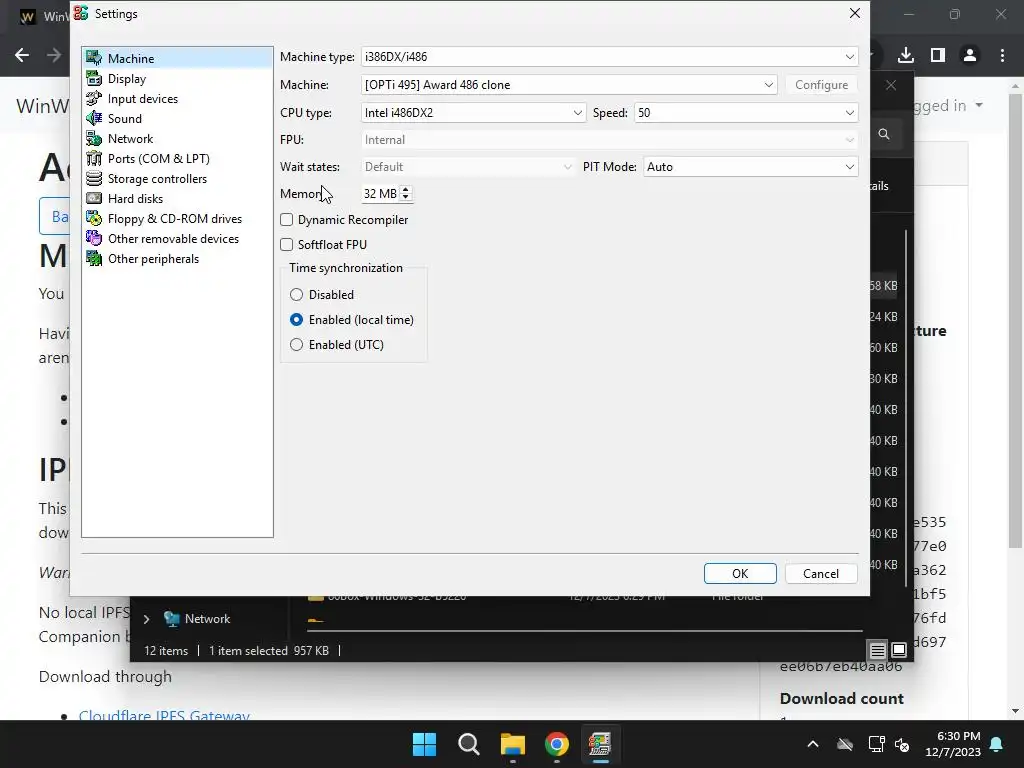1024x768 pixels.
Task: Click the 86Box app icon in Settings title bar
Action: click(81, 13)
